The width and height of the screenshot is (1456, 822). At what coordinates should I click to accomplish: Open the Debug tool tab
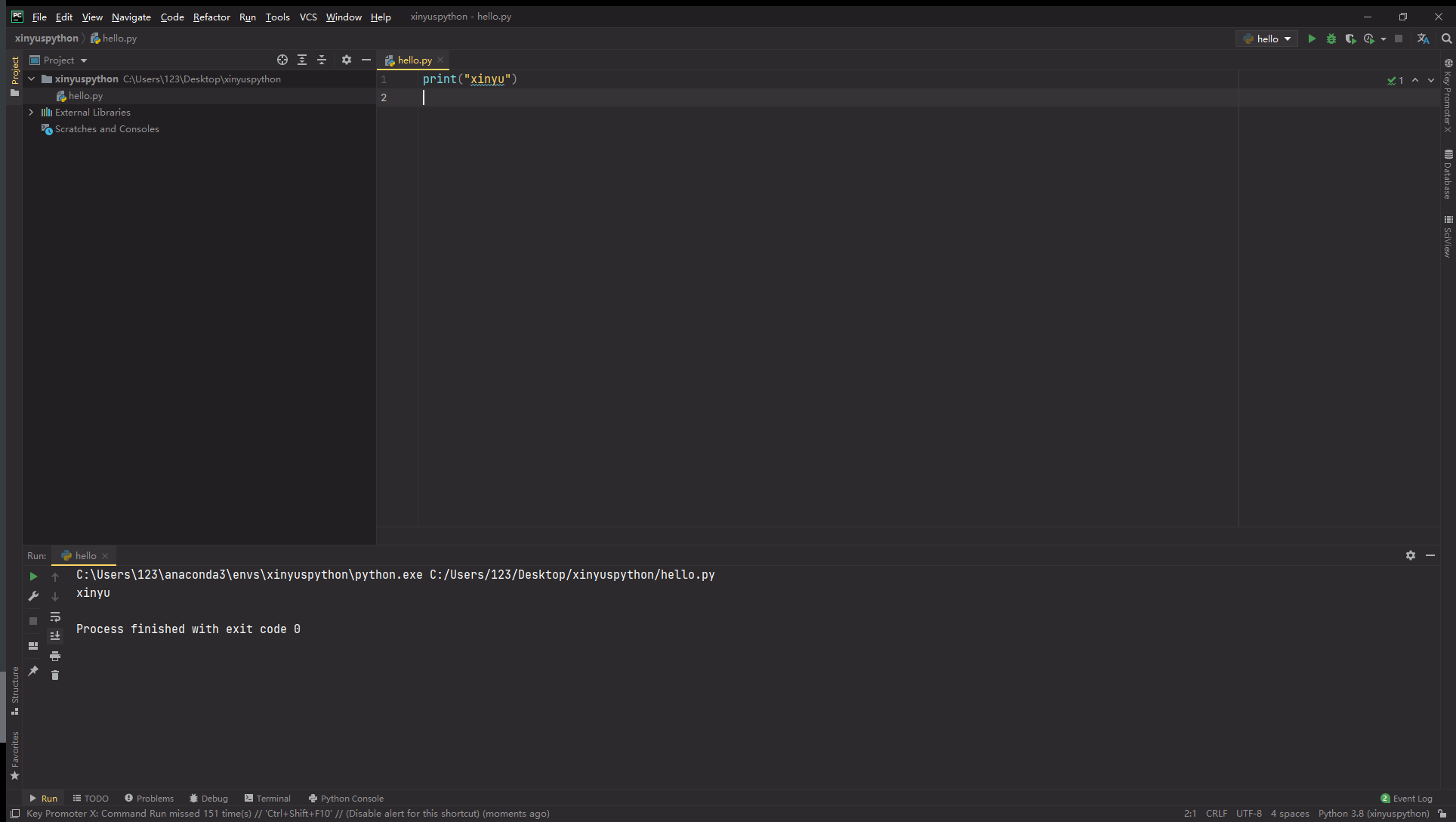coord(208,799)
